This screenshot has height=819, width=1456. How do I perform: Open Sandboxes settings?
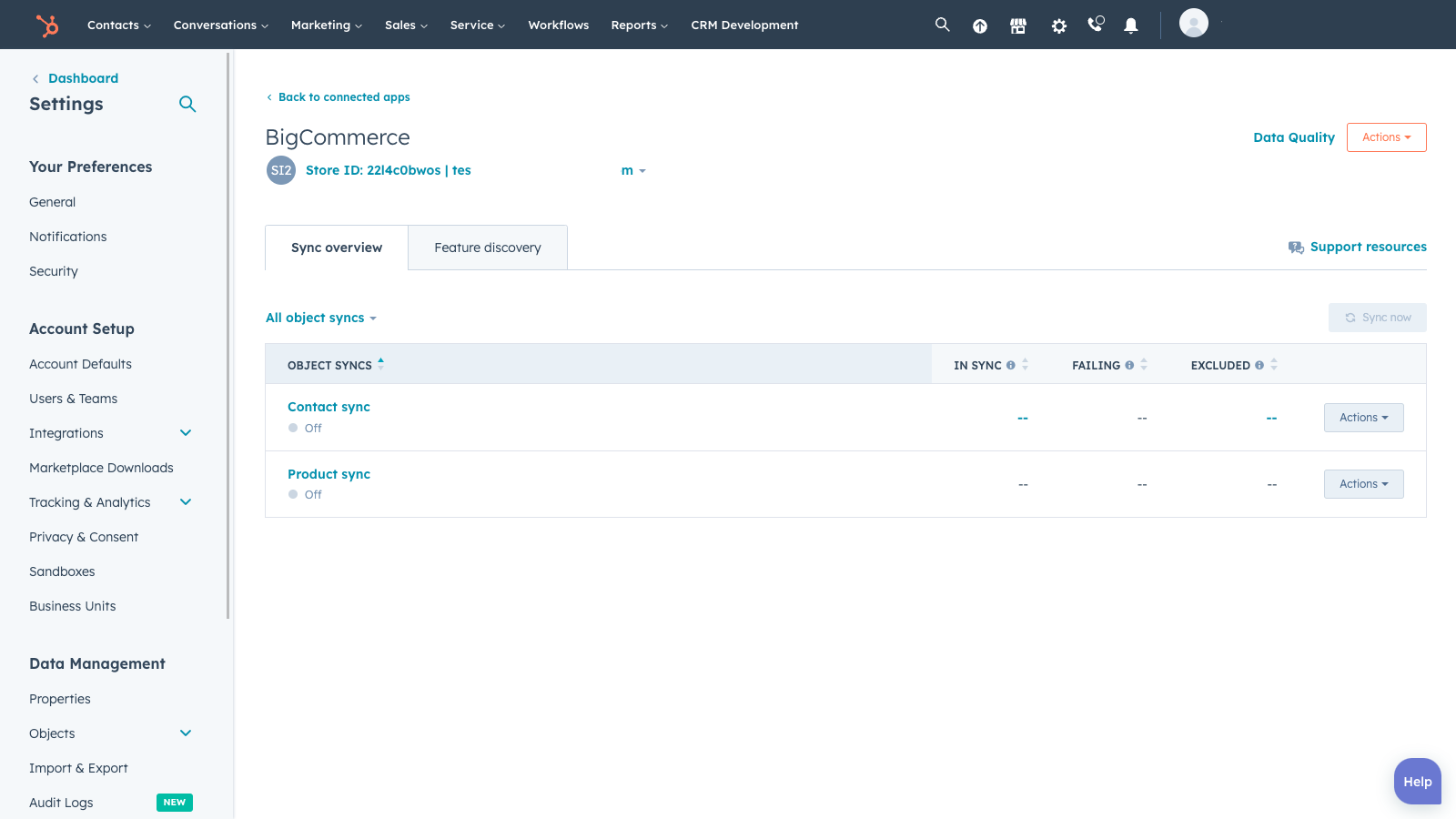(62, 571)
